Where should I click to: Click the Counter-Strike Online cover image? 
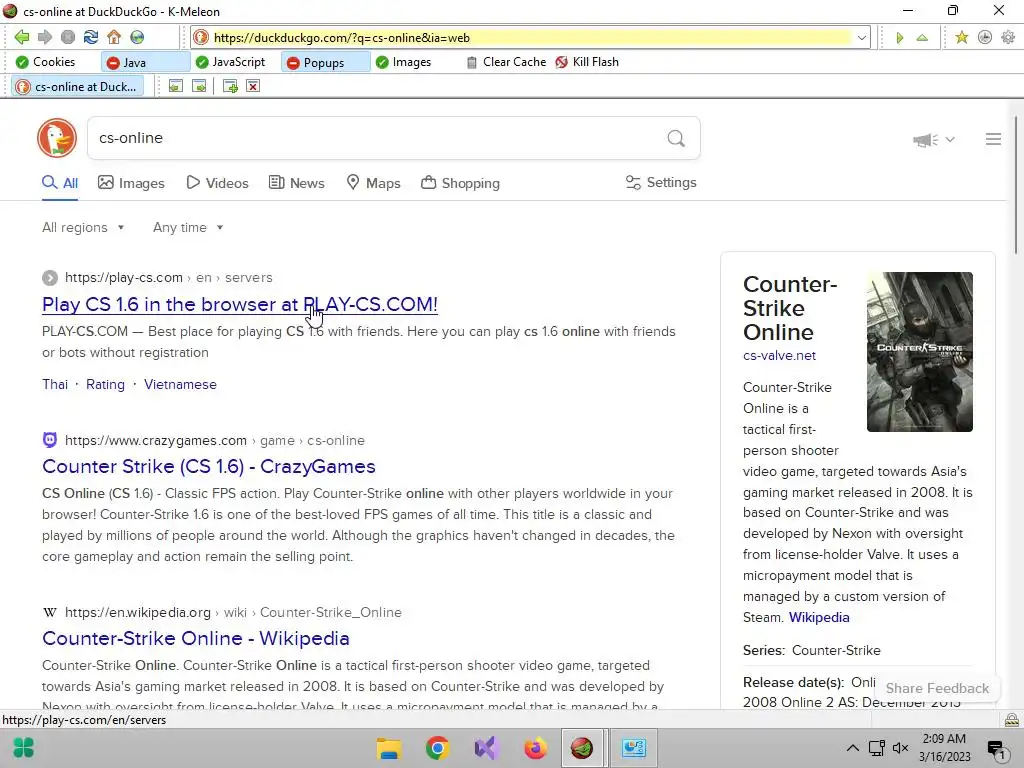point(920,351)
